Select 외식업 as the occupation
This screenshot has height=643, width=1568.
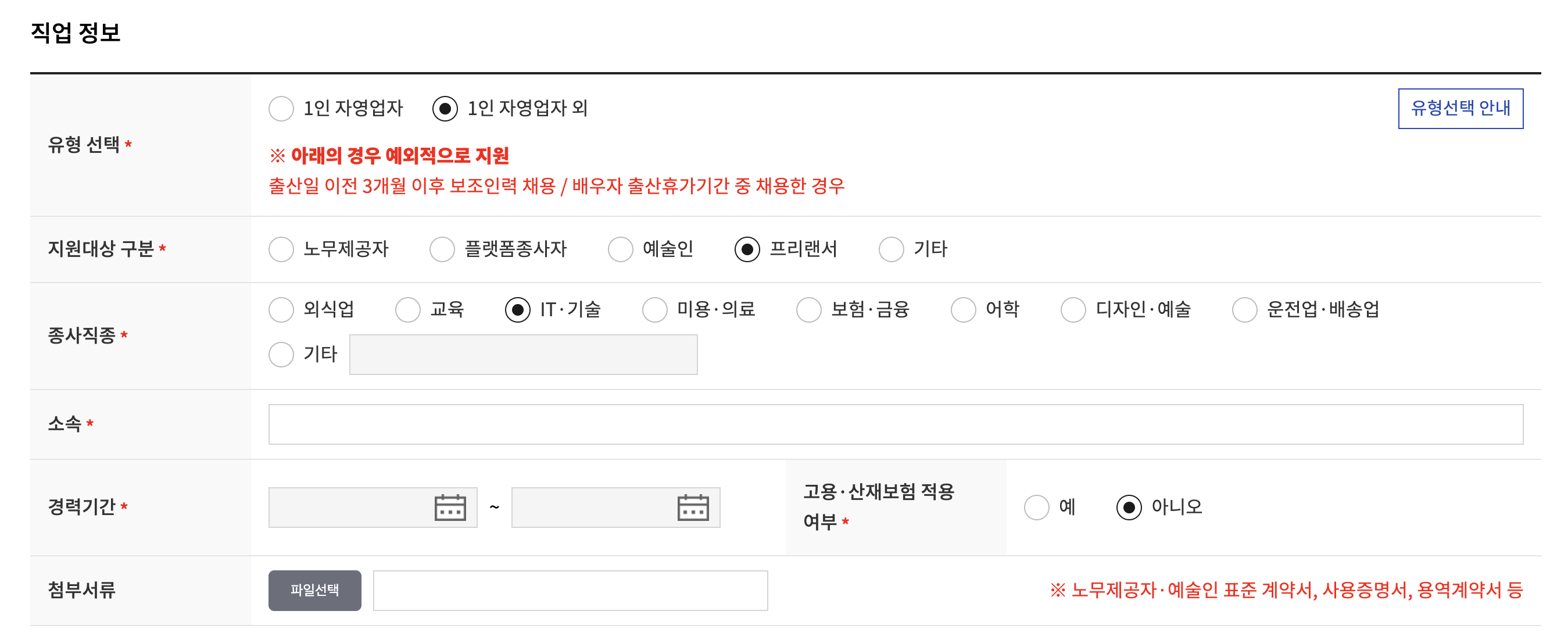pos(281,310)
